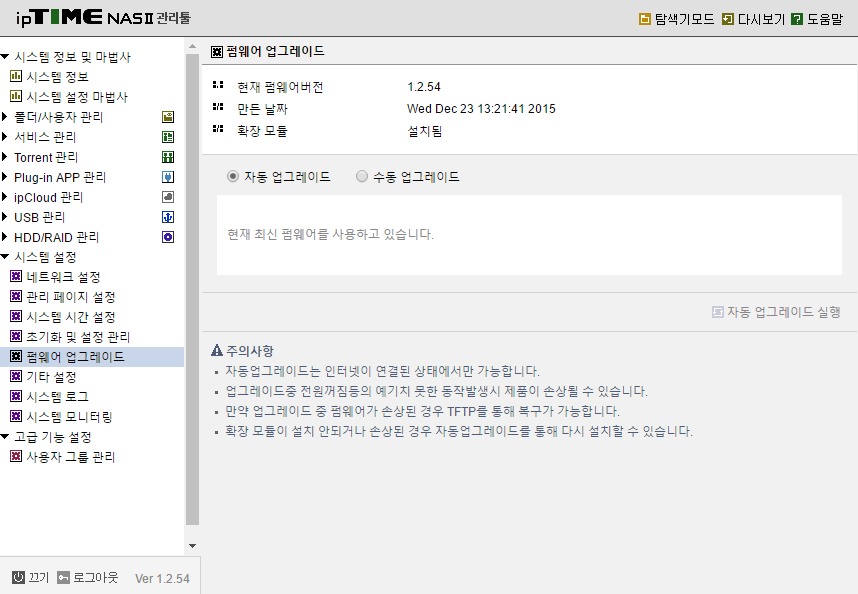
Task: Click the Plug-in APP 관리 plug icon
Action: (x=168, y=177)
